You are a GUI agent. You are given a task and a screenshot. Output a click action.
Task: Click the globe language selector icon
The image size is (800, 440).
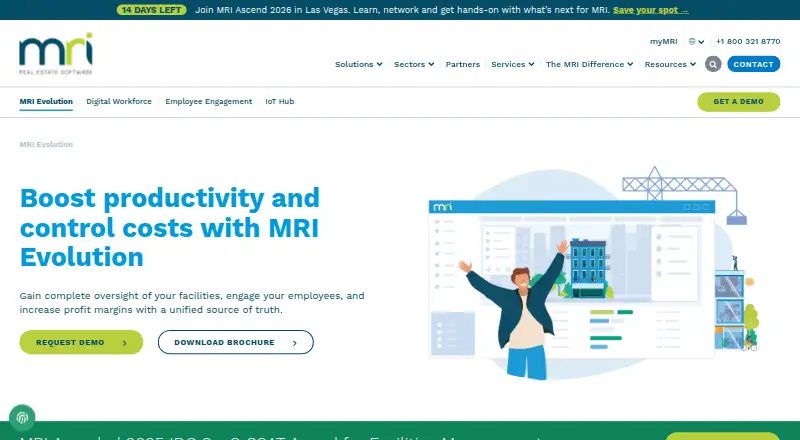[x=692, y=41]
